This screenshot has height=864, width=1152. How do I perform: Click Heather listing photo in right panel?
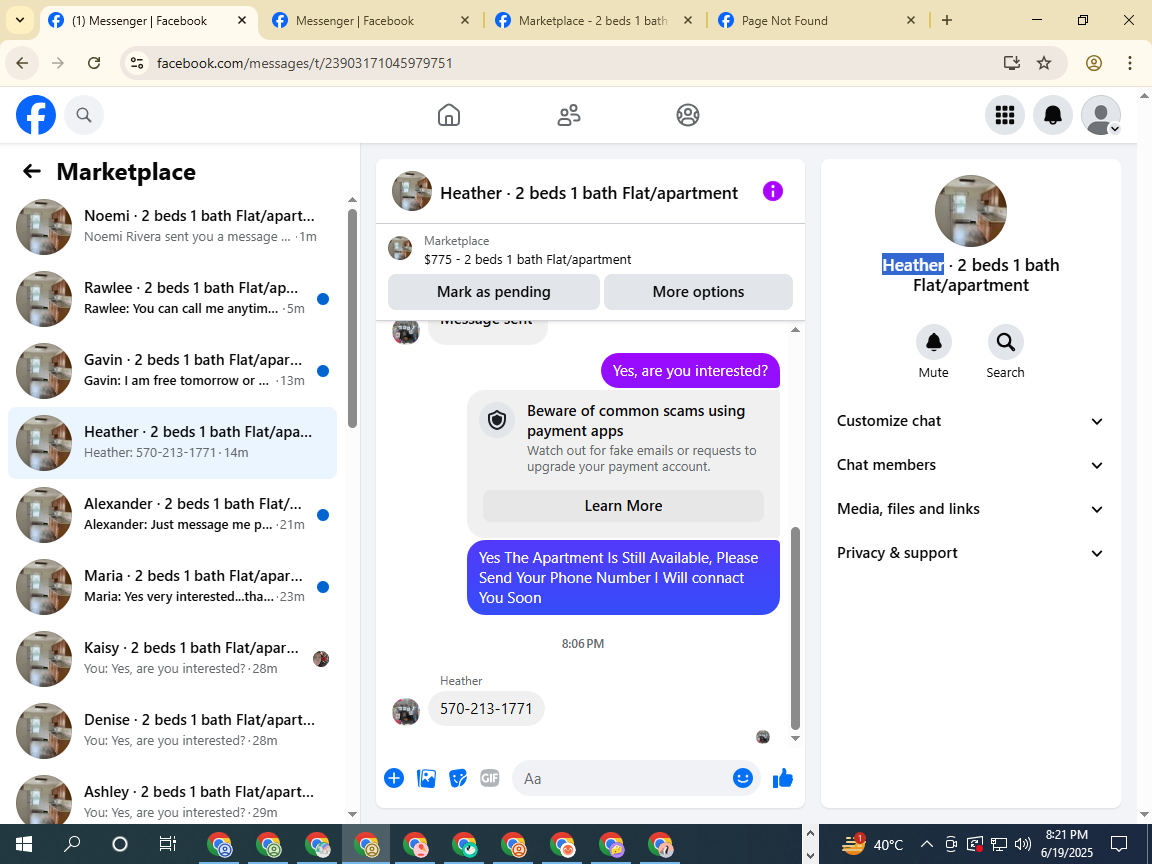[971, 211]
